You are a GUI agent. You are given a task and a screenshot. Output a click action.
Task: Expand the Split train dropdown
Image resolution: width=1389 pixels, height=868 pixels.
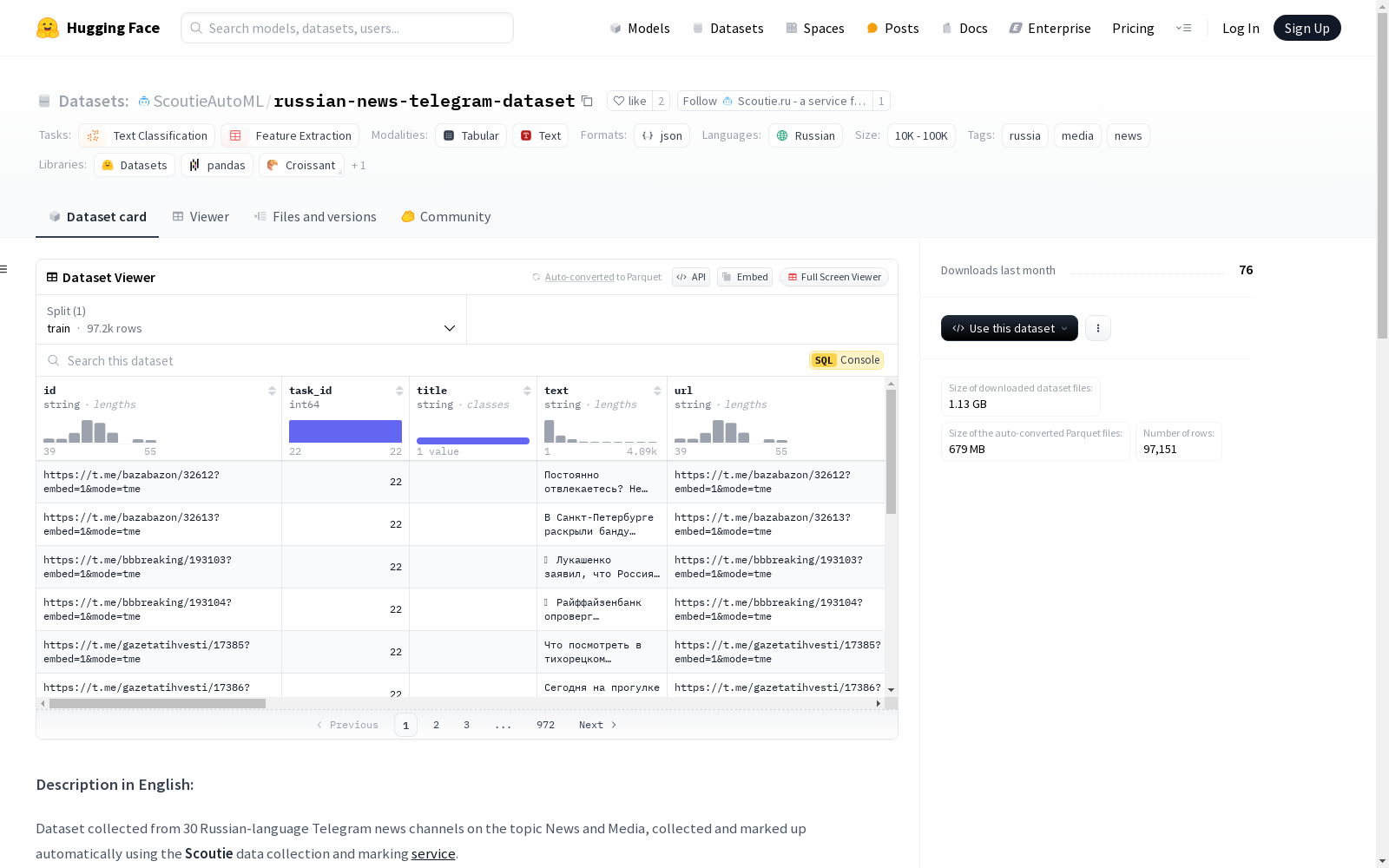pyautogui.click(x=252, y=319)
